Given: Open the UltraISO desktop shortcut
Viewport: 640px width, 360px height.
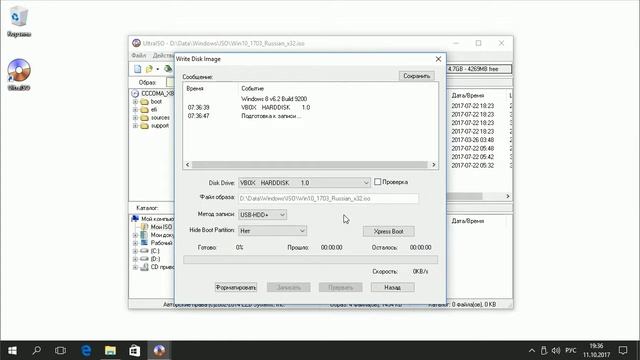Looking at the screenshot, I should coord(19,74).
